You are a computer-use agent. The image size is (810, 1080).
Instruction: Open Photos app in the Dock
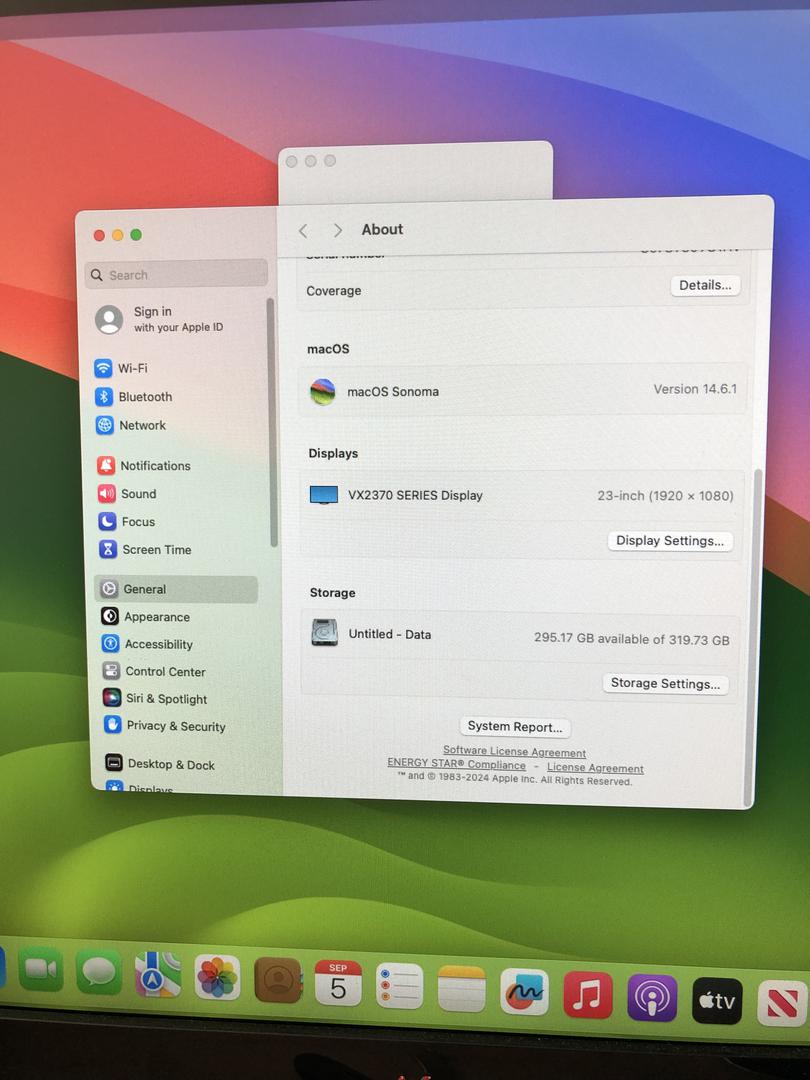click(x=217, y=977)
